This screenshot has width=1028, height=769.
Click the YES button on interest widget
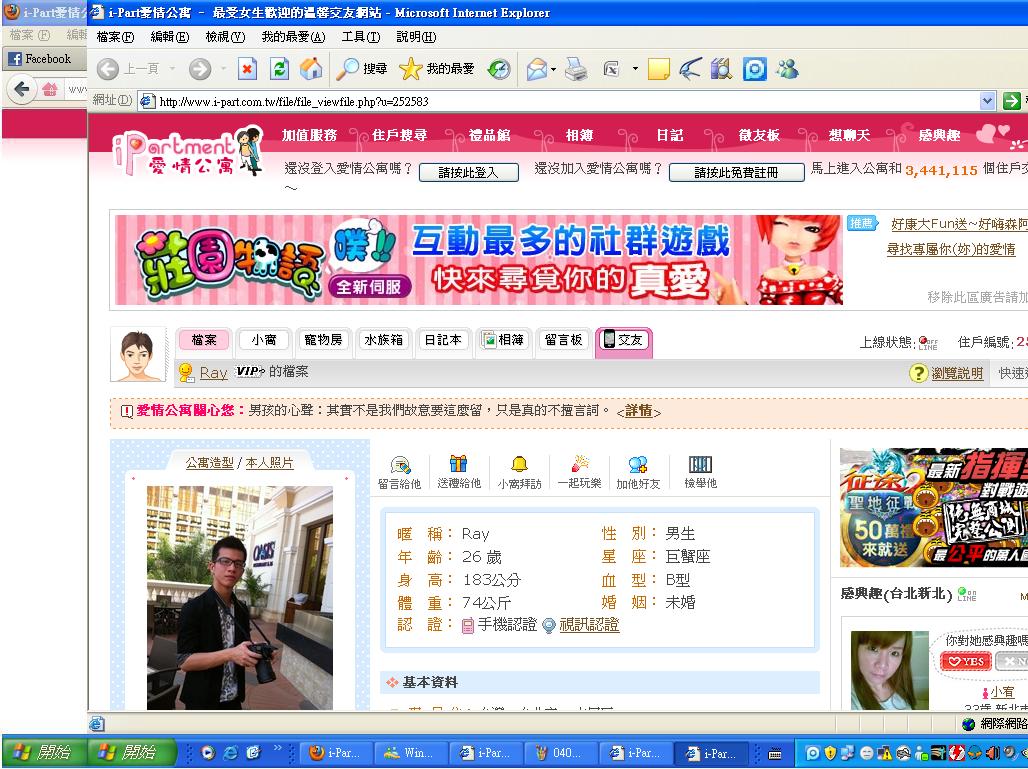coord(964,661)
